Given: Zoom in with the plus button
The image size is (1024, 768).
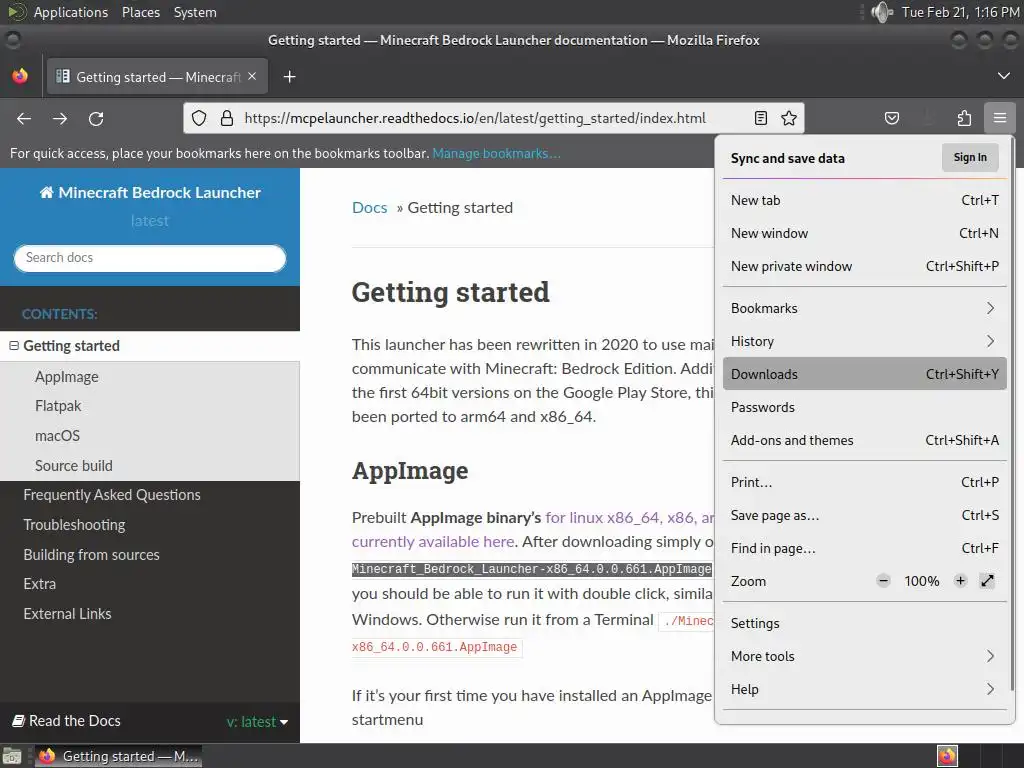Looking at the screenshot, I should tap(960, 581).
